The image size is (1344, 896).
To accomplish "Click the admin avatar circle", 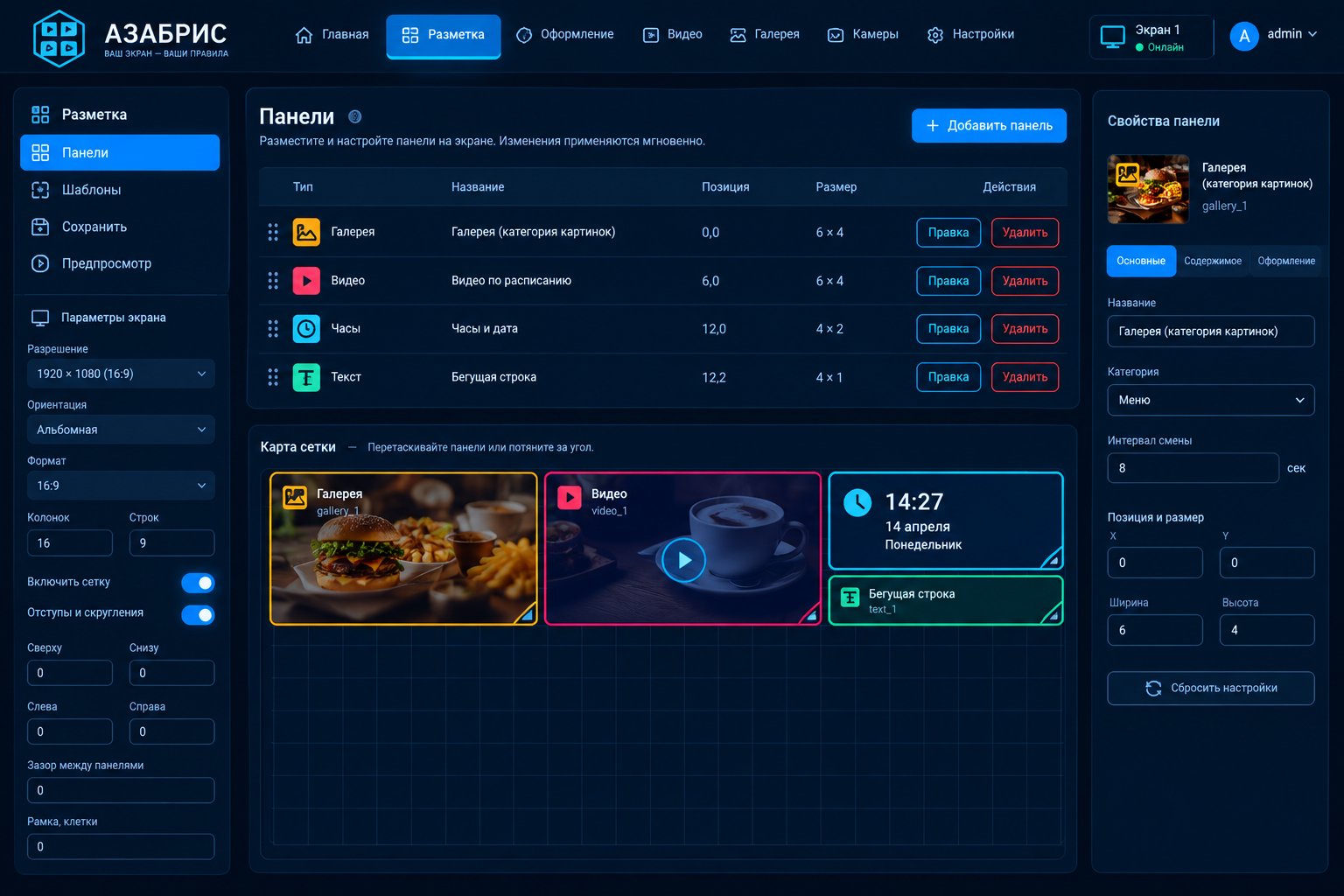I will tap(1244, 36).
